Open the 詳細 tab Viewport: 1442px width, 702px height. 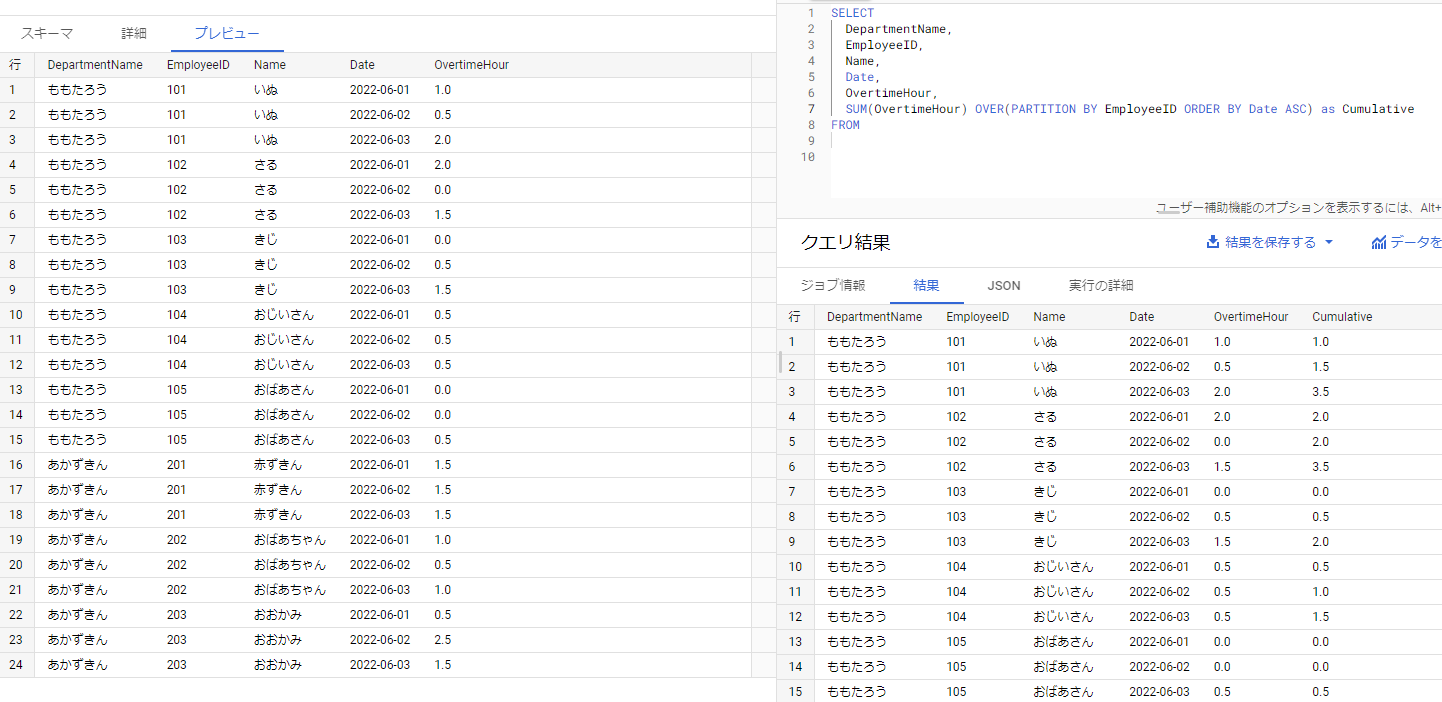134,33
